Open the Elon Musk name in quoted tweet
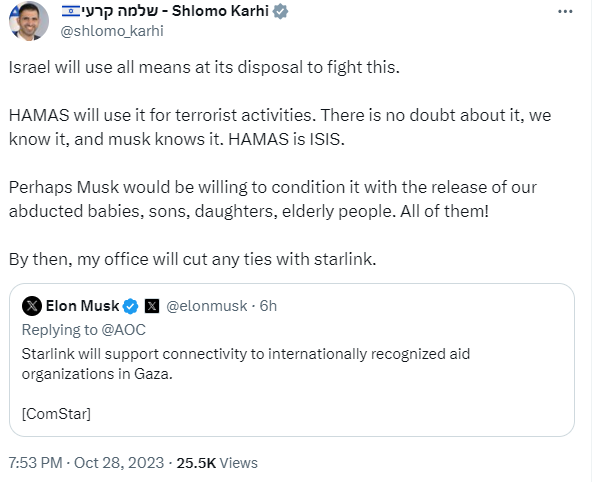This screenshot has height=482, width=605. 82,305
